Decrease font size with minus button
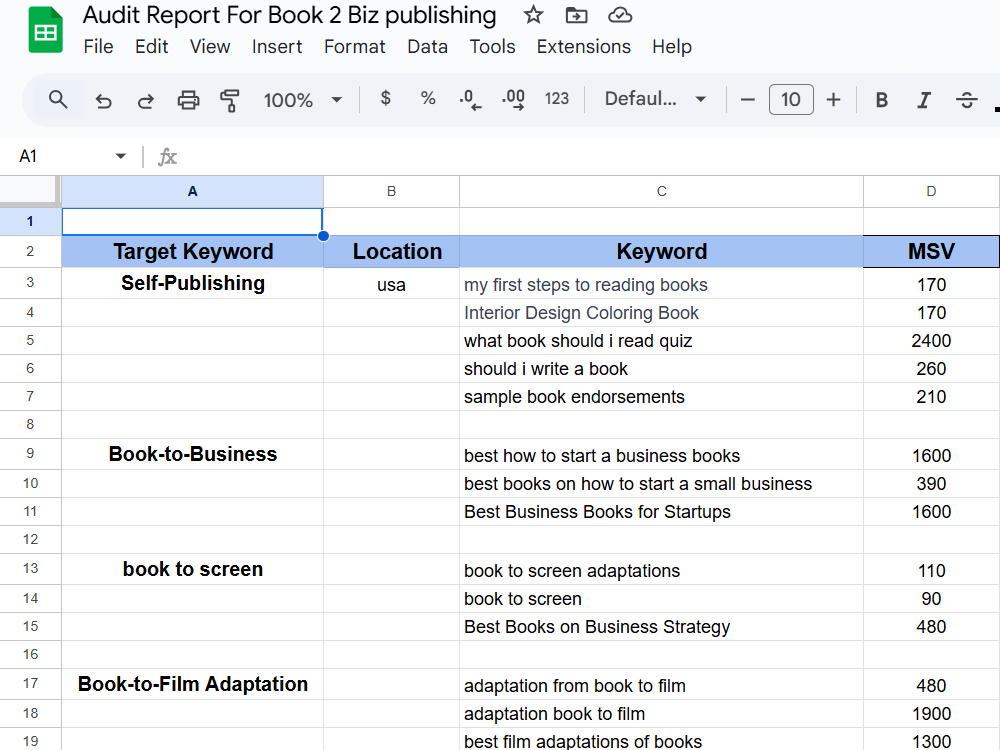 (747, 99)
